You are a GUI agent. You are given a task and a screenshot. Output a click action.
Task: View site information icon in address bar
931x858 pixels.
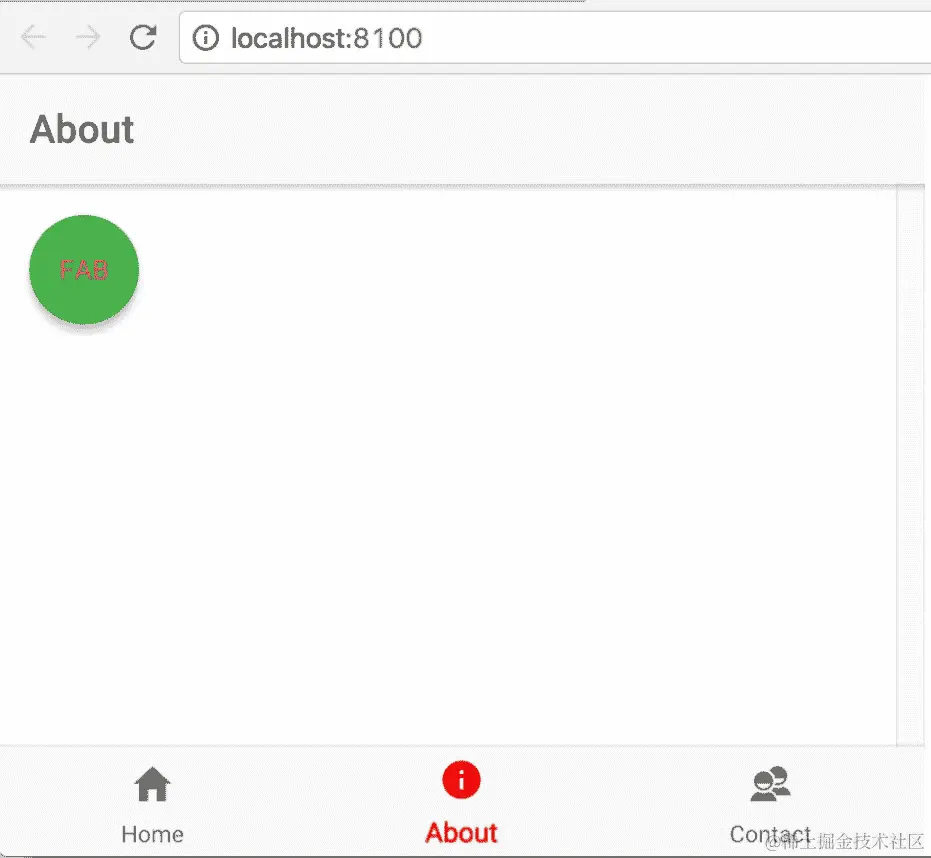[205, 38]
